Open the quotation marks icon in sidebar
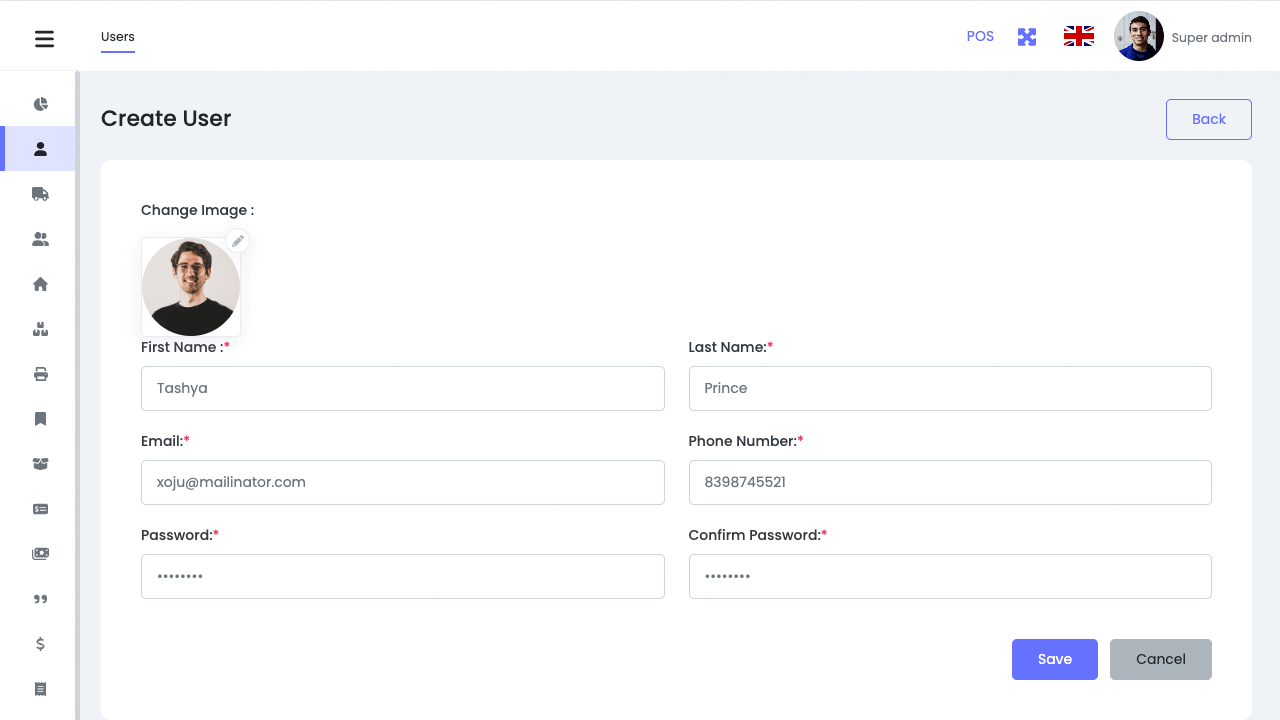Viewport: 1280px width, 720px height. 40,599
